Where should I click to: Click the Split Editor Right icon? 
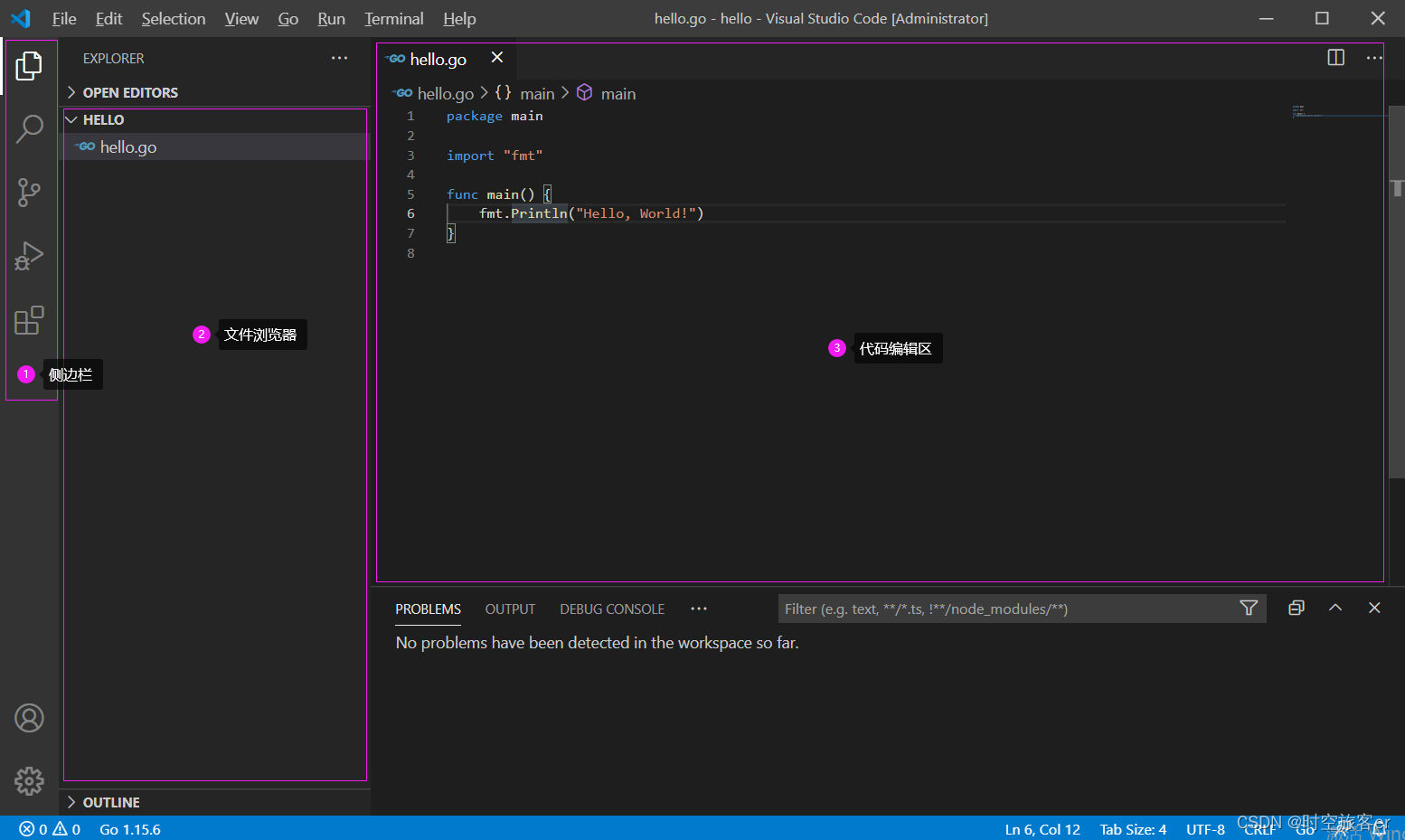coord(1335,58)
